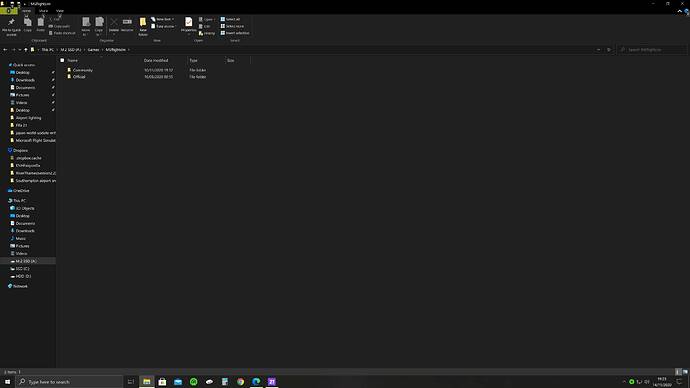The height and width of the screenshot is (388, 690).
Task: Open Music under This PC
Action: coord(20,238)
